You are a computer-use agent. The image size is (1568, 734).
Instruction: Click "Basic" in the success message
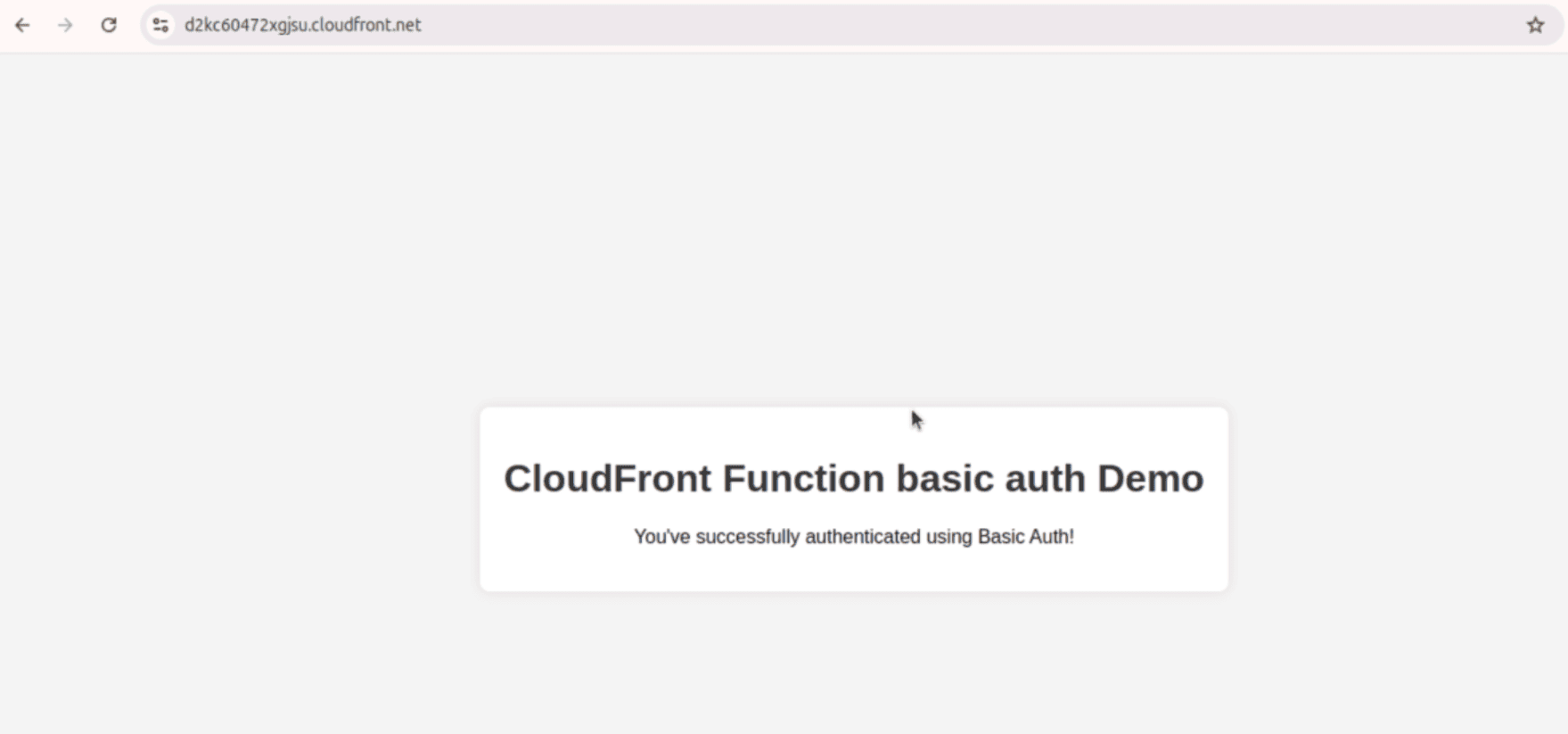click(x=1001, y=537)
